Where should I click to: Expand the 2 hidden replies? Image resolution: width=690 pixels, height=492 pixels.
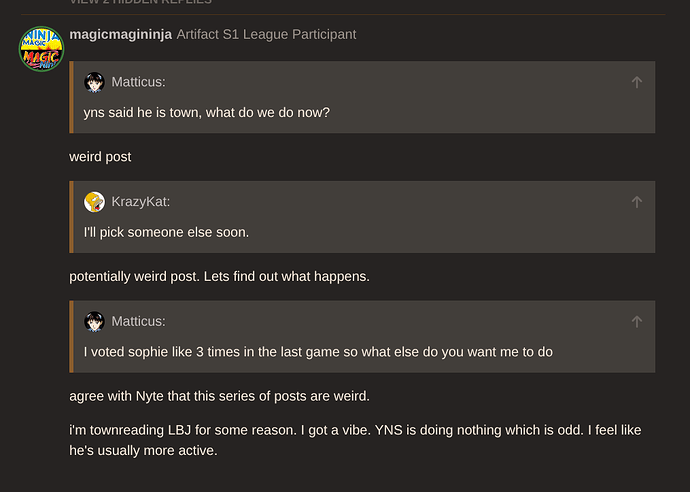click(140, 3)
